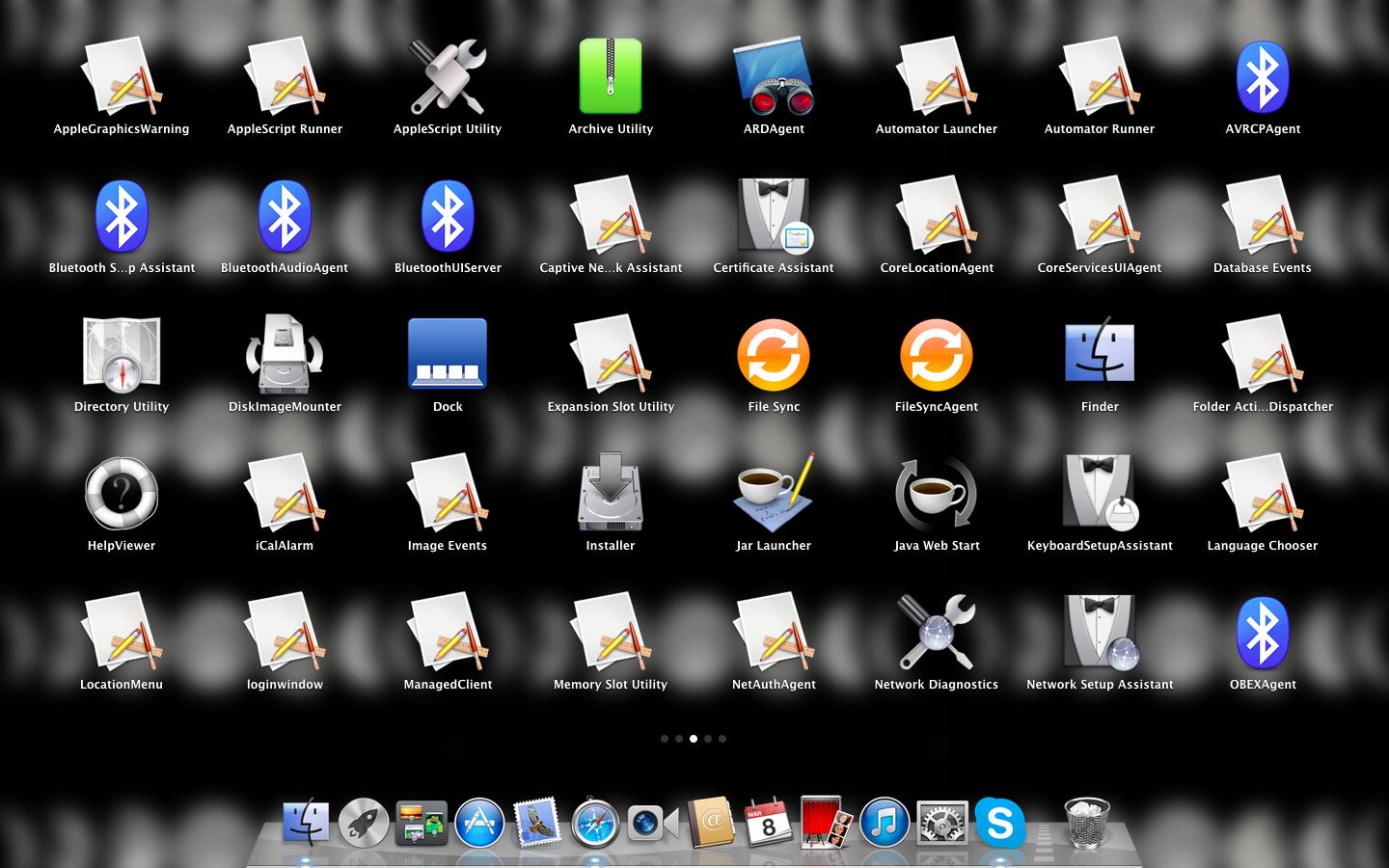Launch Java Web Start
Image resolution: width=1389 pixels, height=868 pixels.
click(937, 493)
